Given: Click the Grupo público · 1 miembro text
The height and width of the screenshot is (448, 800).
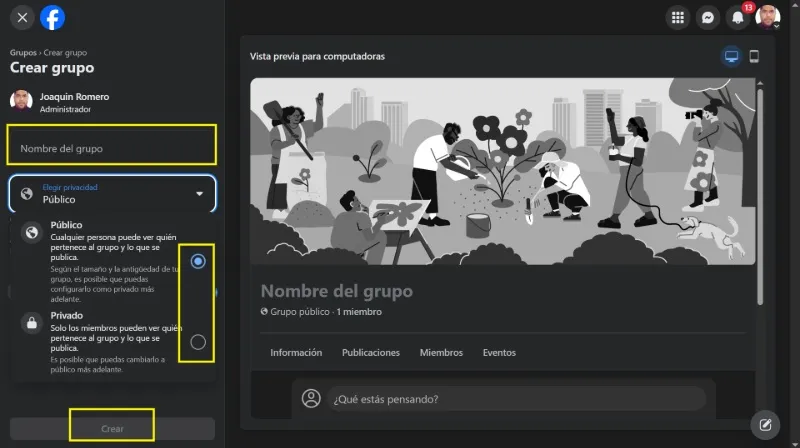Looking at the screenshot, I should coord(326,312).
